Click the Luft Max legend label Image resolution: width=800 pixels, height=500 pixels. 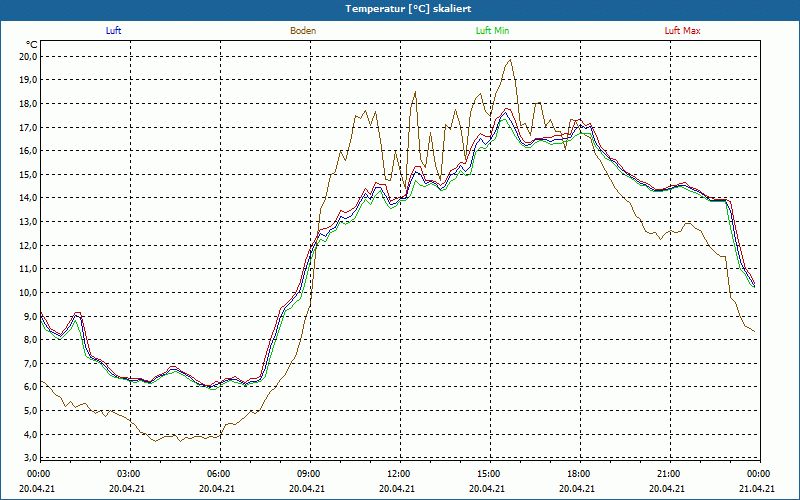coord(682,31)
